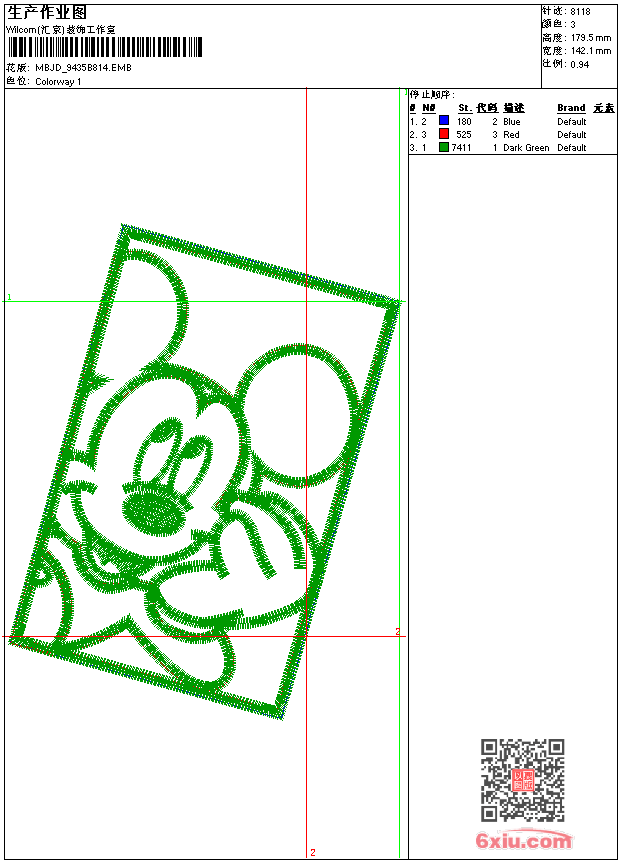
Task: Select the title text '生产作业图'
Action: (x=46, y=13)
